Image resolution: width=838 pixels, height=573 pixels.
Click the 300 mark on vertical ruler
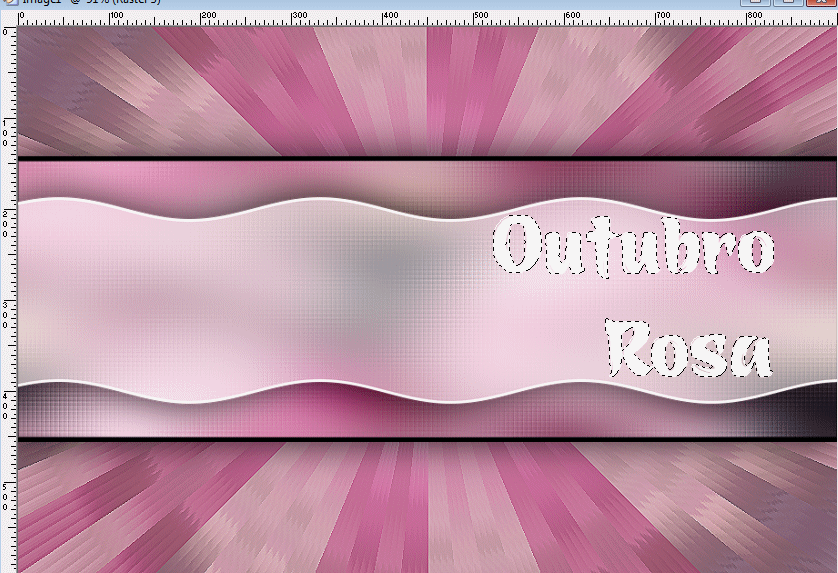coord(5,315)
